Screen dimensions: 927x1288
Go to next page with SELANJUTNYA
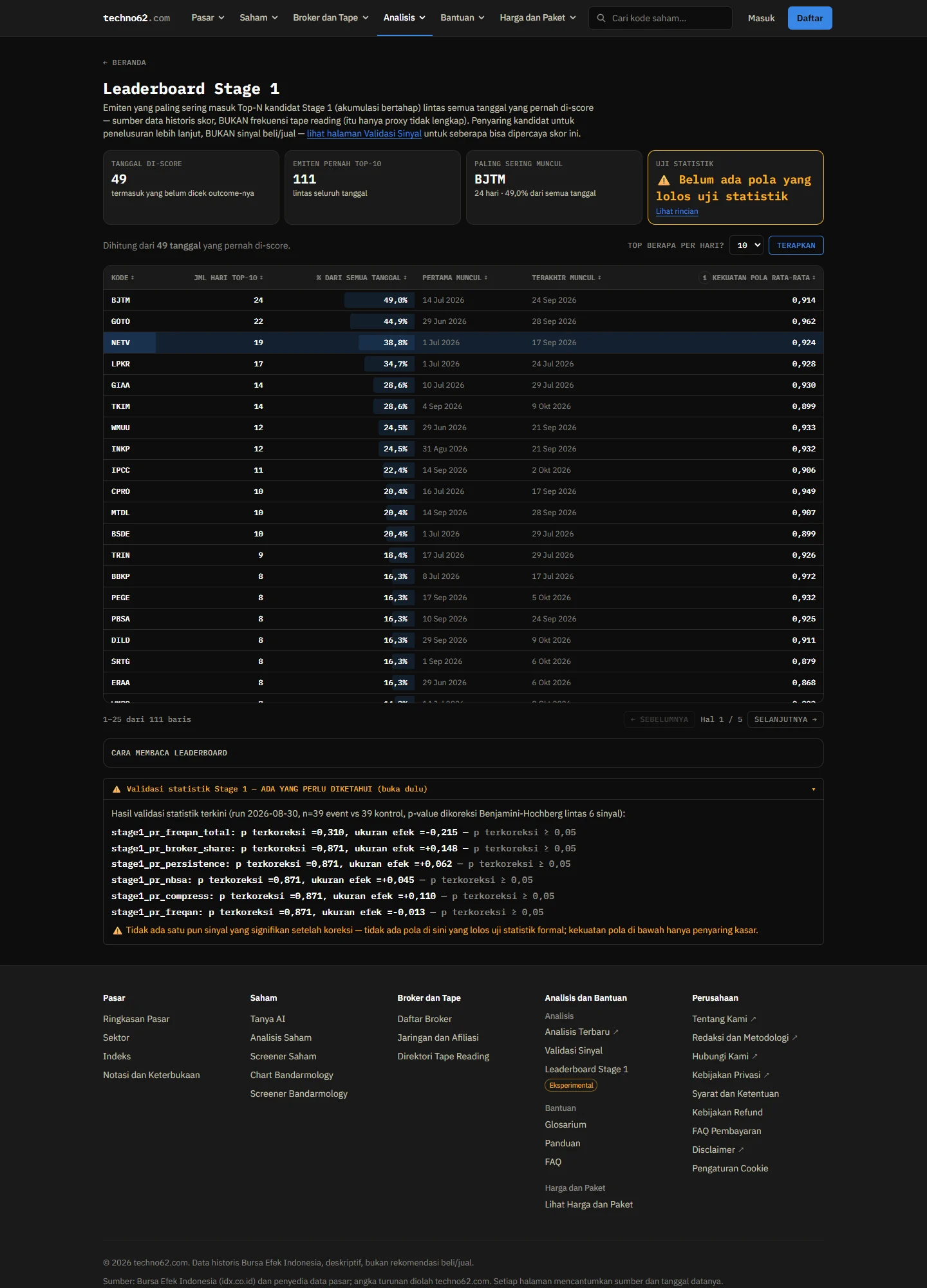point(785,719)
